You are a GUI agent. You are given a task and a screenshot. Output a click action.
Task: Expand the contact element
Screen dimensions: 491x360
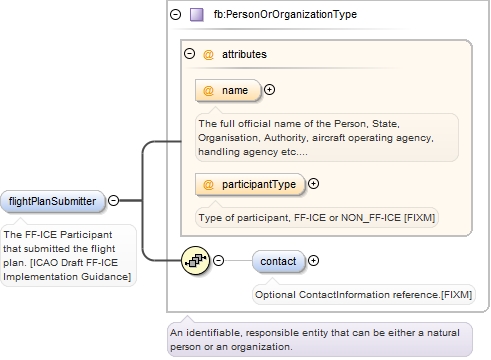click(x=313, y=261)
